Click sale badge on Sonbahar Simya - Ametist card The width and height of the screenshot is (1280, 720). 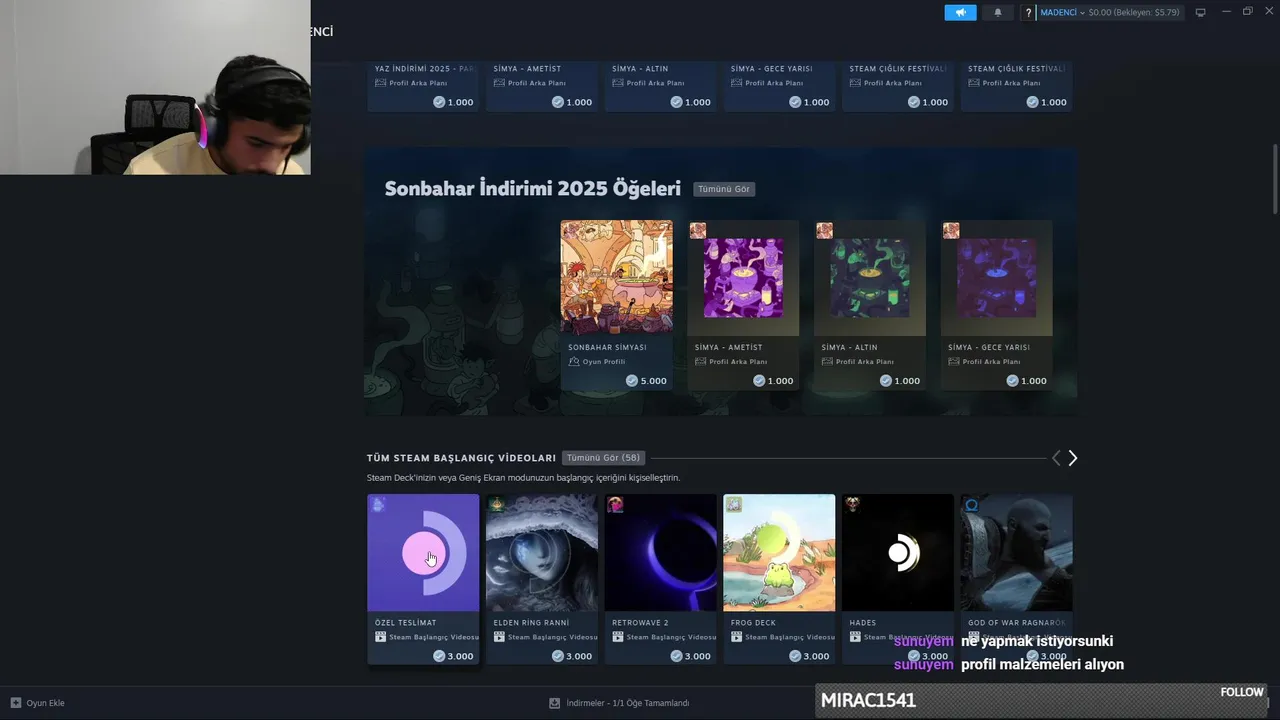click(698, 231)
